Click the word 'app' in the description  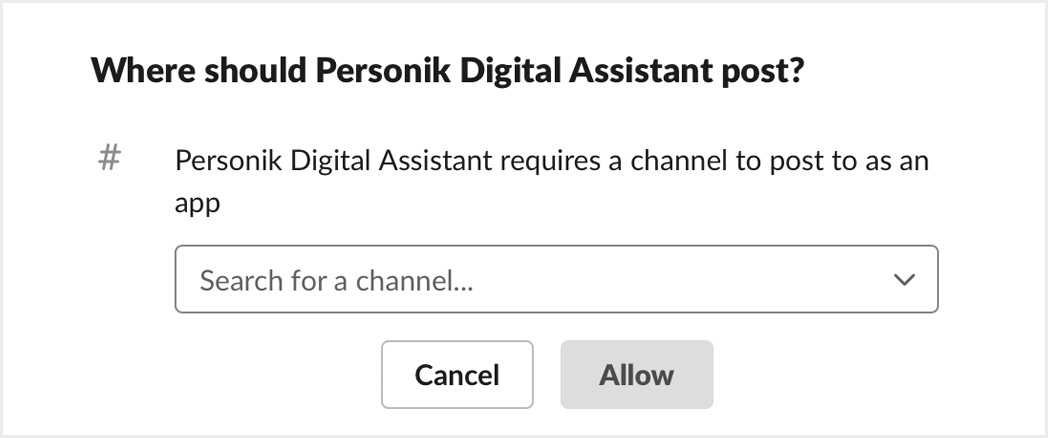197,204
